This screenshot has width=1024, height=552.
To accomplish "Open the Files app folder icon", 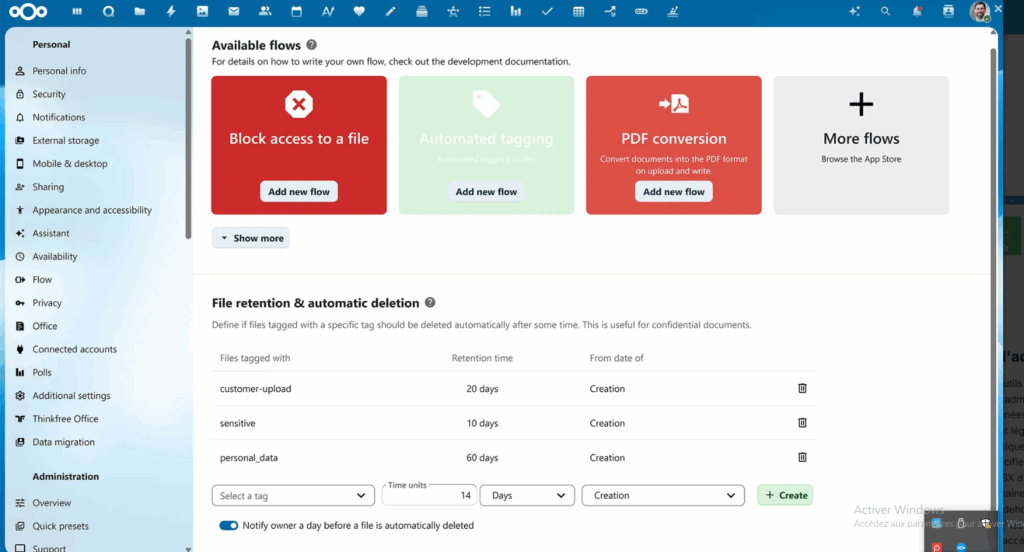I will pos(140,11).
